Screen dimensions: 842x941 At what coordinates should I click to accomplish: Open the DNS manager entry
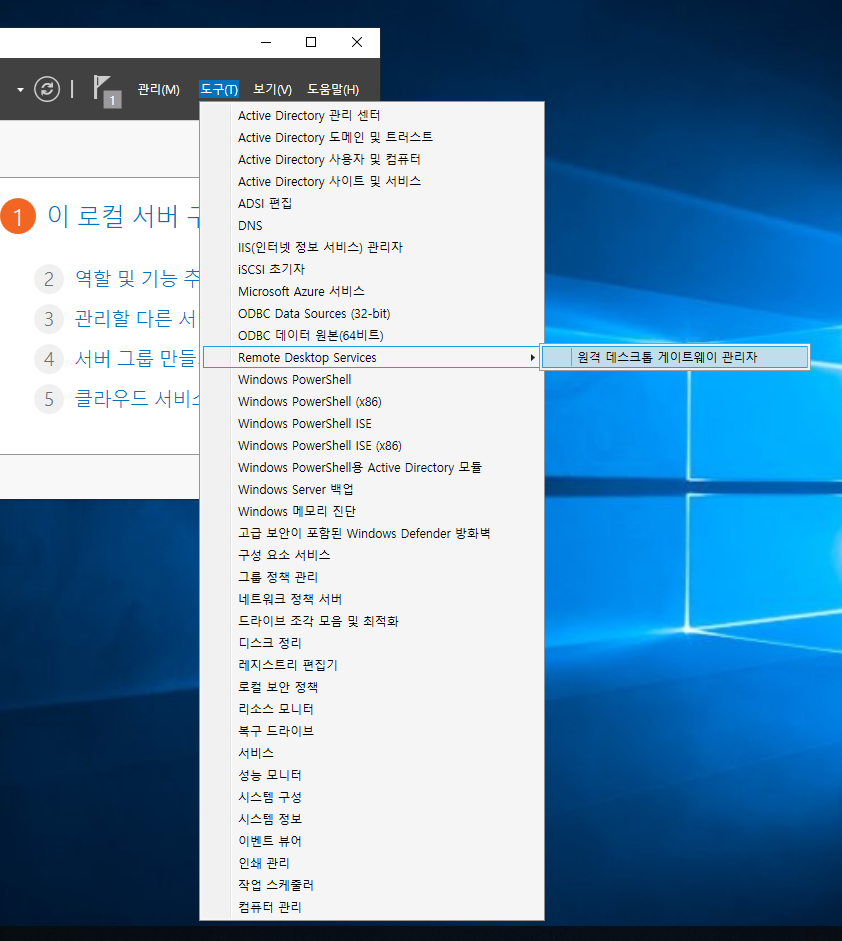pyautogui.click(x=373, y=226)
